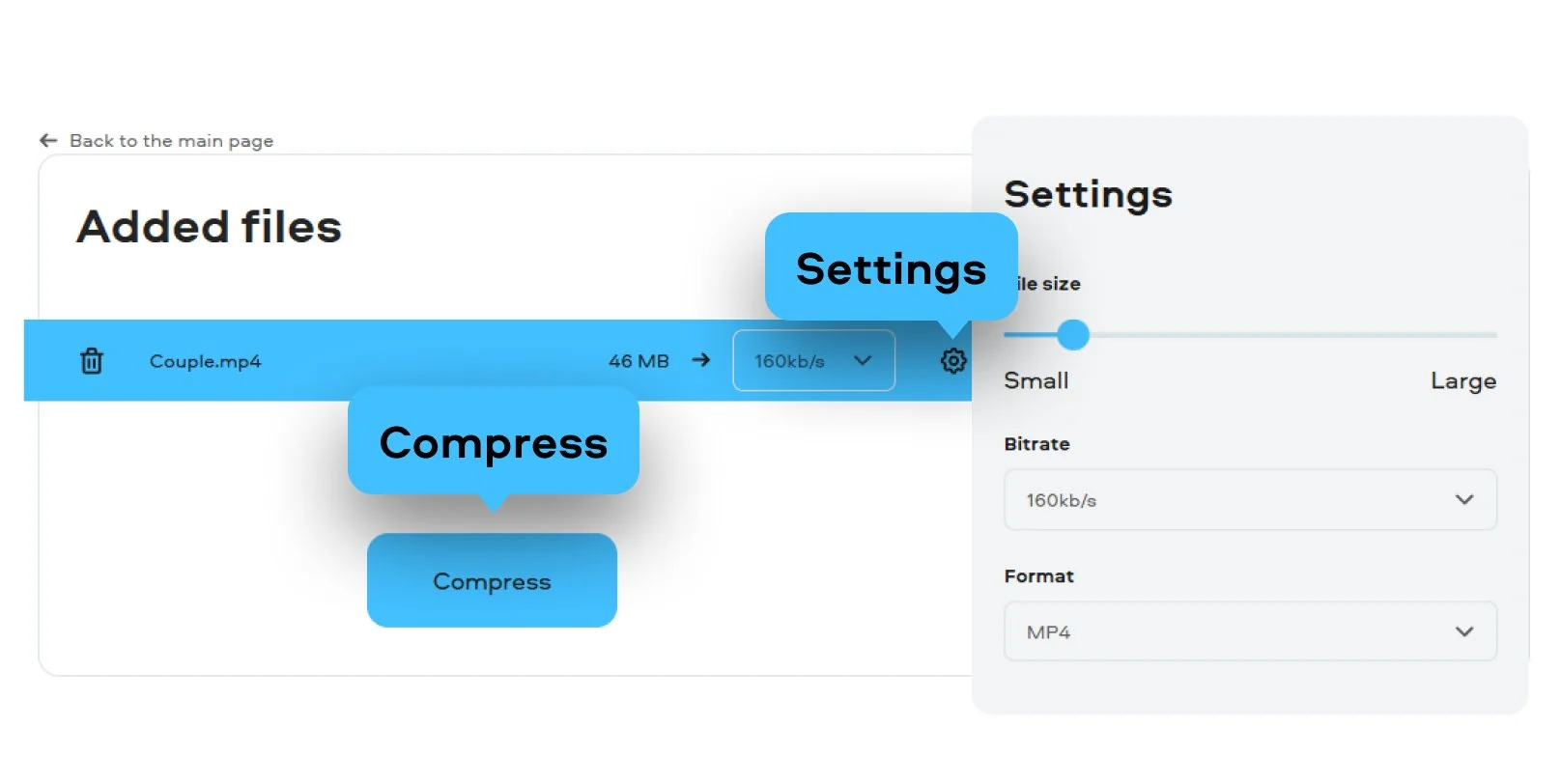Open the MP4 Format dropdown
1561x784 pixels.
point(1249,631)
